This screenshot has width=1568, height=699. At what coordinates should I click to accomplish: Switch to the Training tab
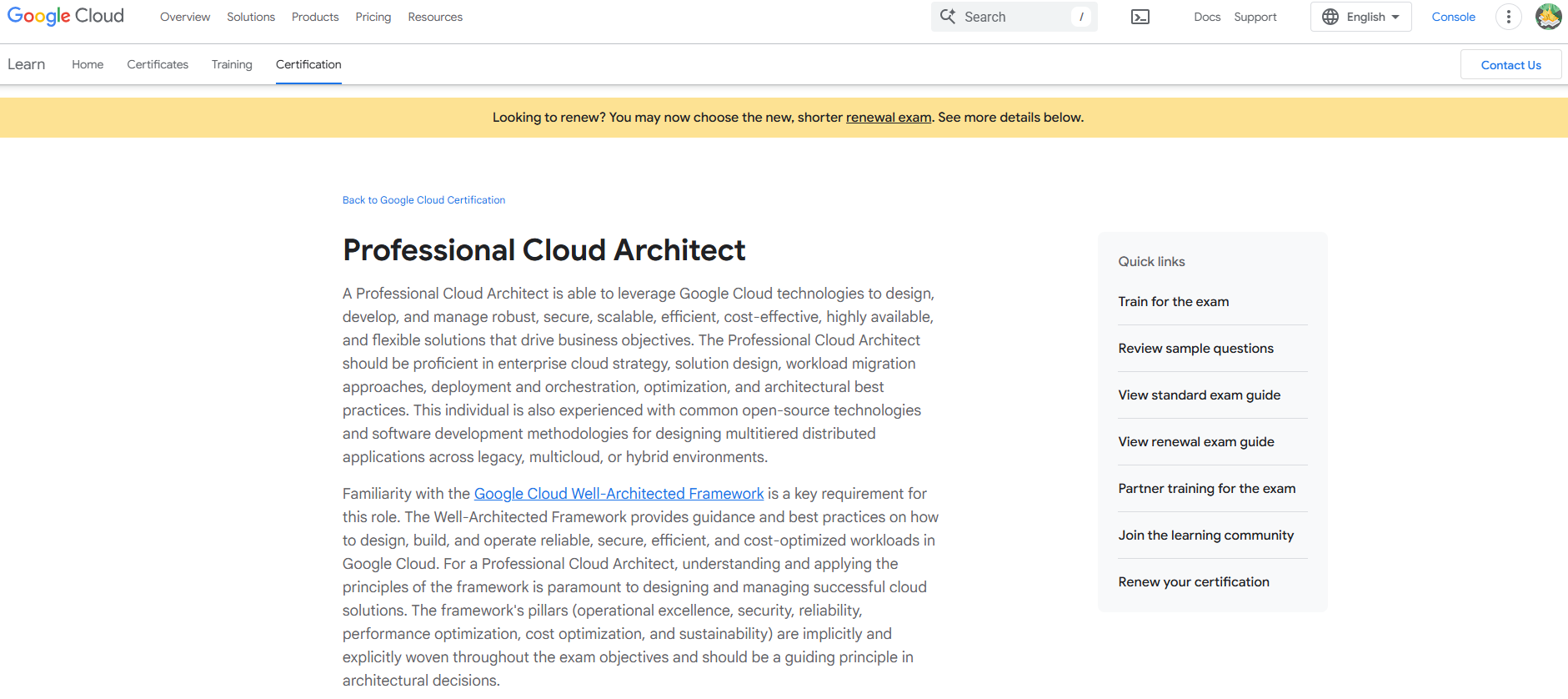[x=232, y=64]
